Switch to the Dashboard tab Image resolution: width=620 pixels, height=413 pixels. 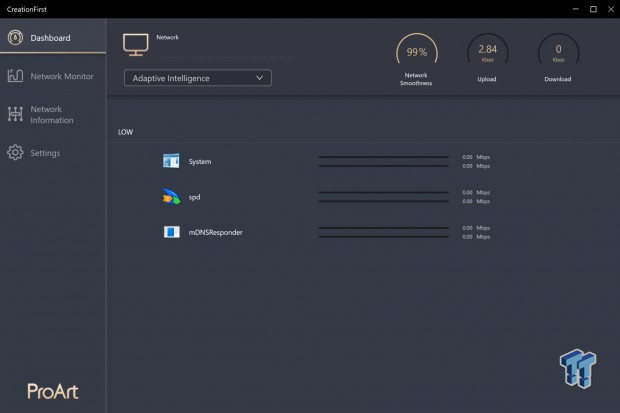[53, 36]
